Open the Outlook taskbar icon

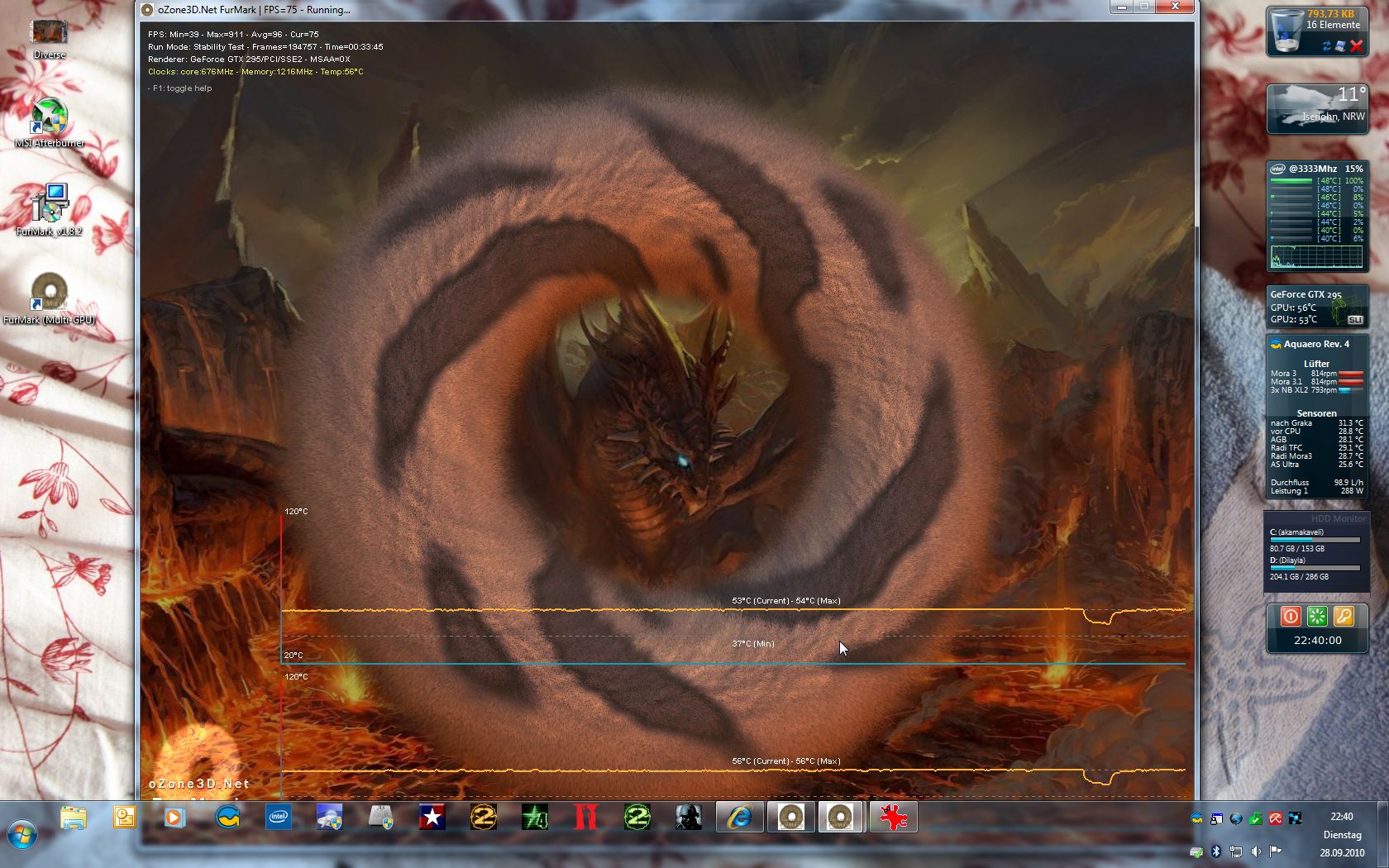click(125, 818)
